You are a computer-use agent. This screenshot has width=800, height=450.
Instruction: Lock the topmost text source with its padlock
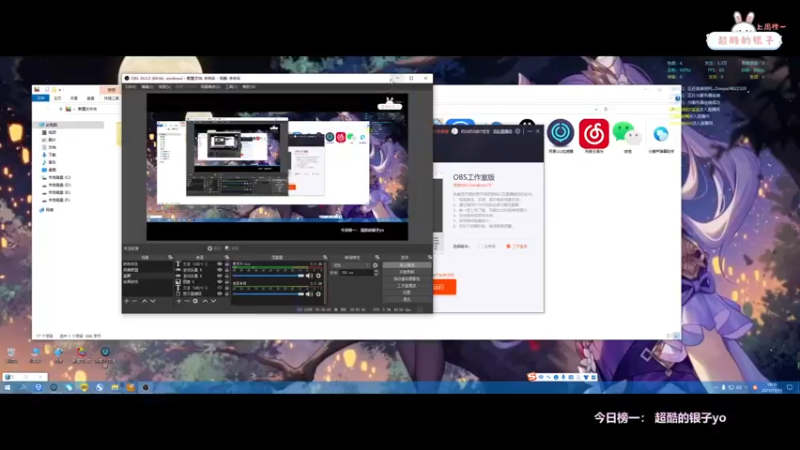click(227, 264)
